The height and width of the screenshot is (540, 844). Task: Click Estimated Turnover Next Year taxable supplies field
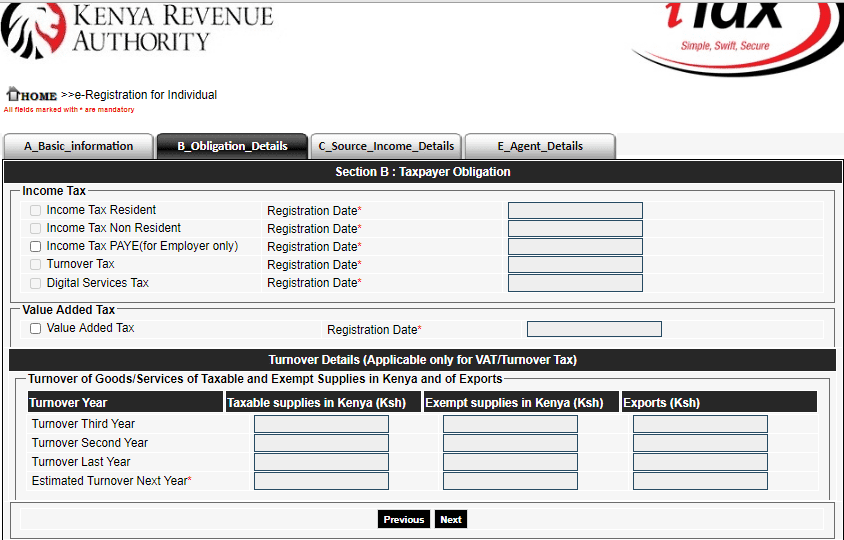[x=321, y=481]
